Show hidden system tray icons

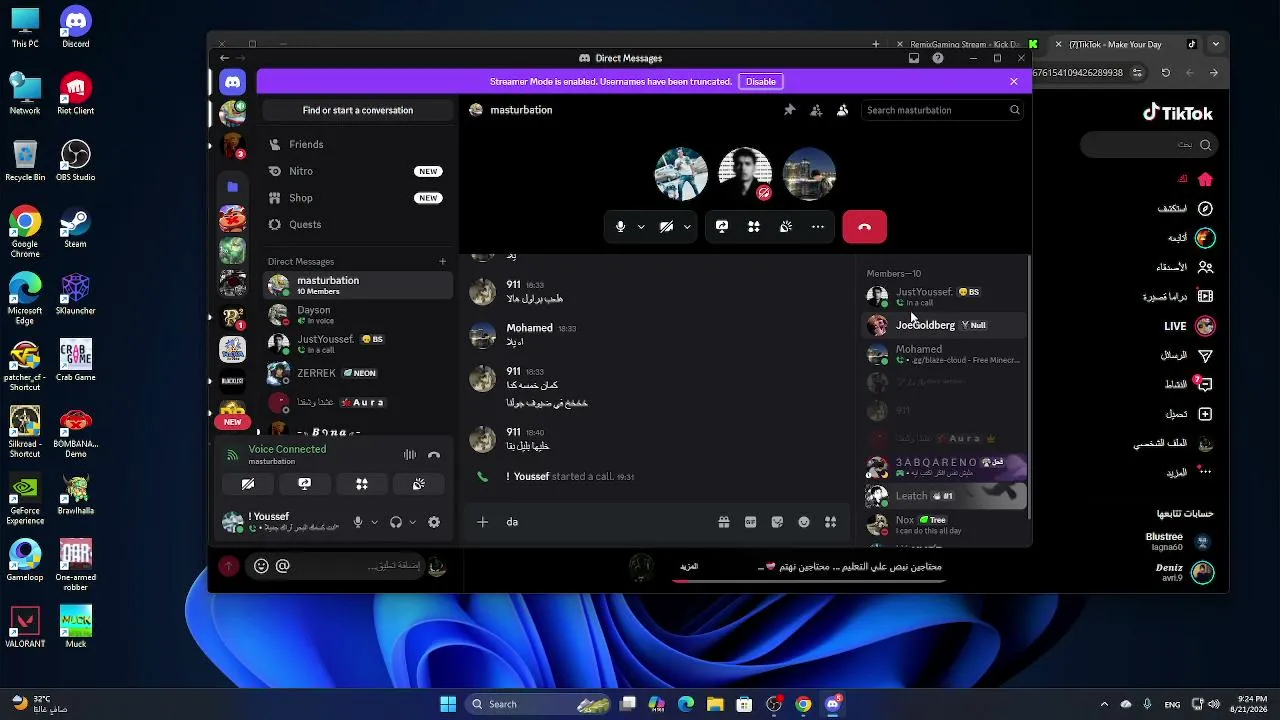point(1104,704)
